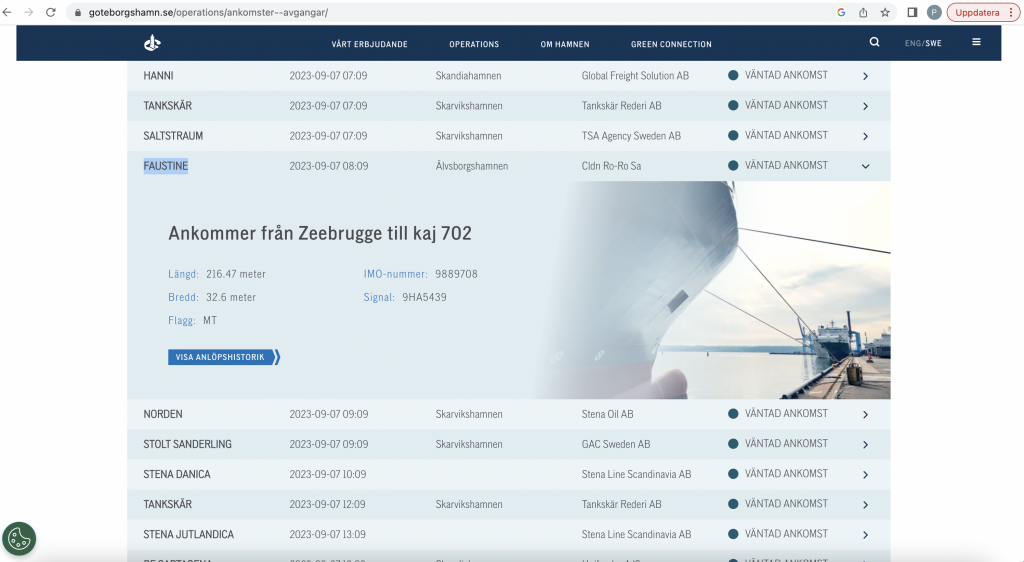Screen dimensions: 1024x562
Task: Open GREEN CONNECTION menu
Action: 671,44
